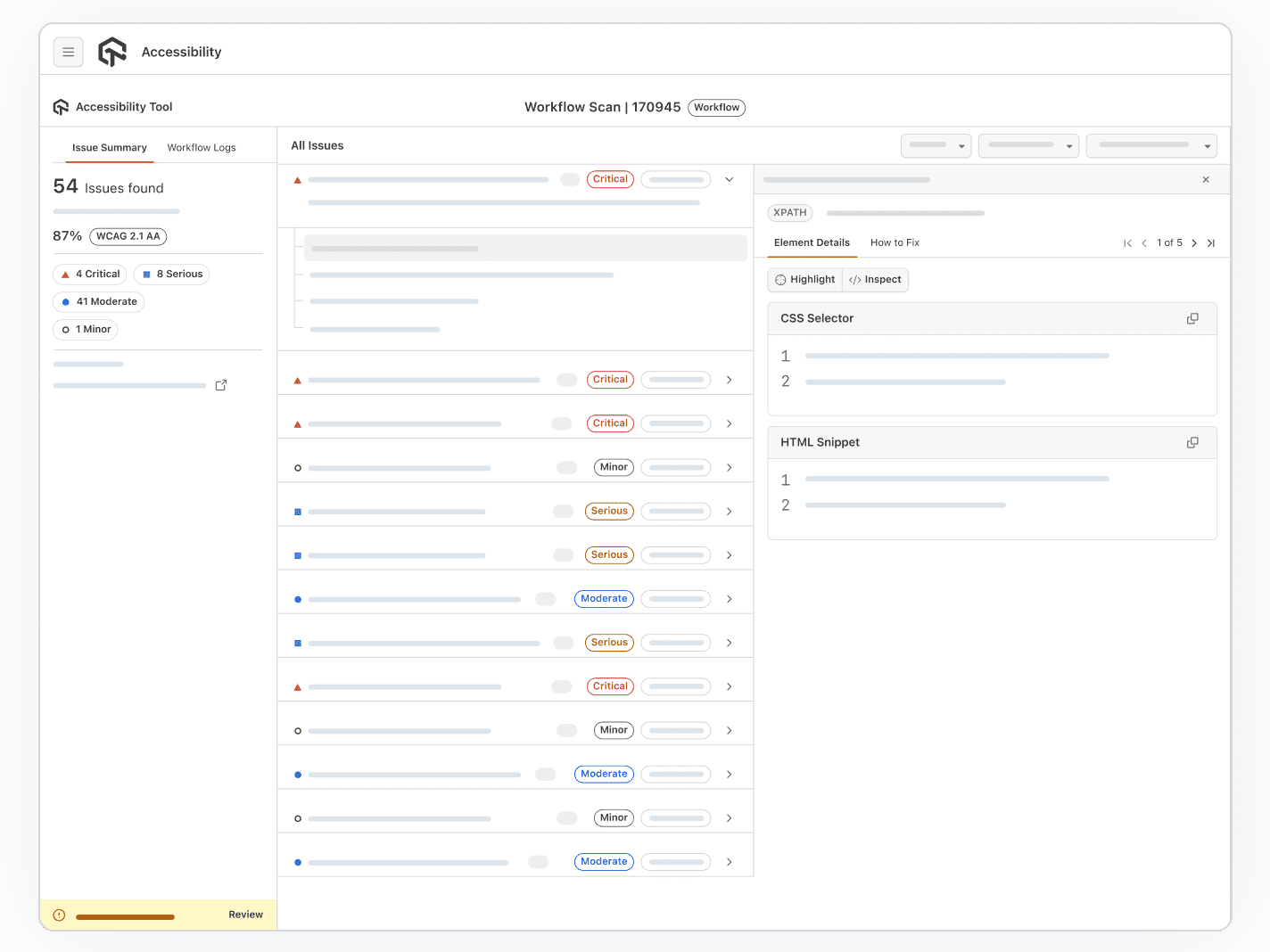
Task: Click the 87% compliance progress bar
Action: point(116,211)
